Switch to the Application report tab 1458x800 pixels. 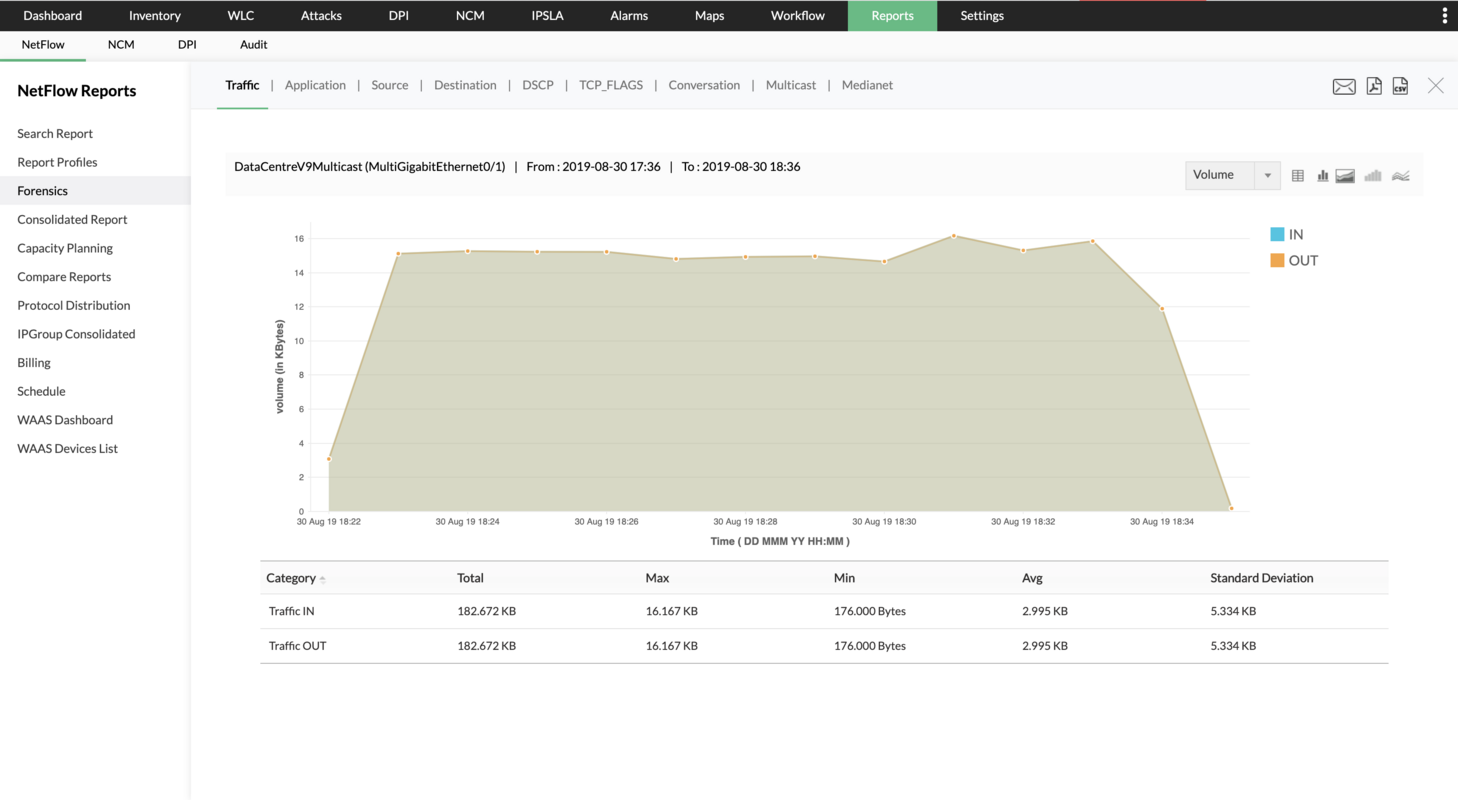point(315,86)
